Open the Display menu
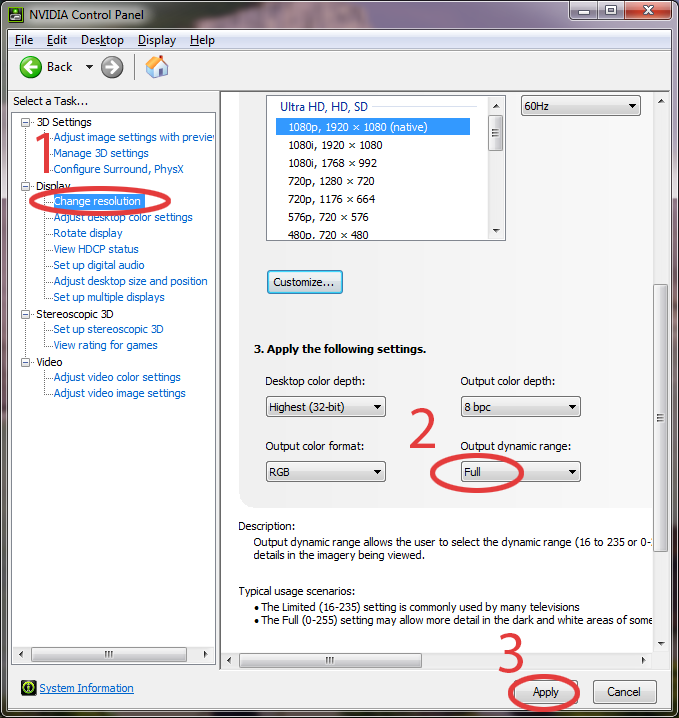This screenshot has height=718, width=679. pos(157,40)
